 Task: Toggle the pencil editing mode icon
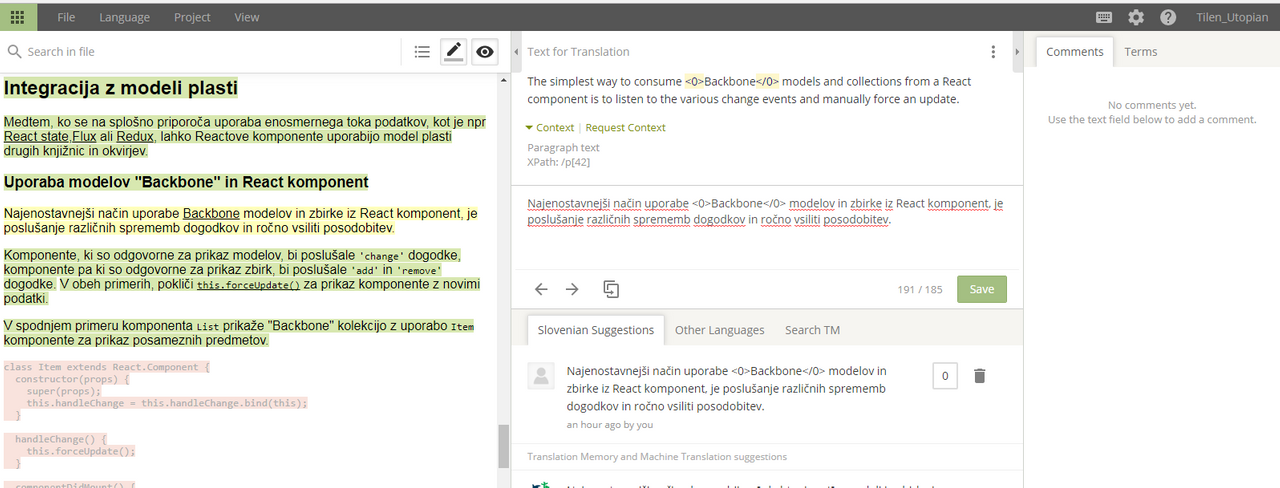tap(453, 52)
